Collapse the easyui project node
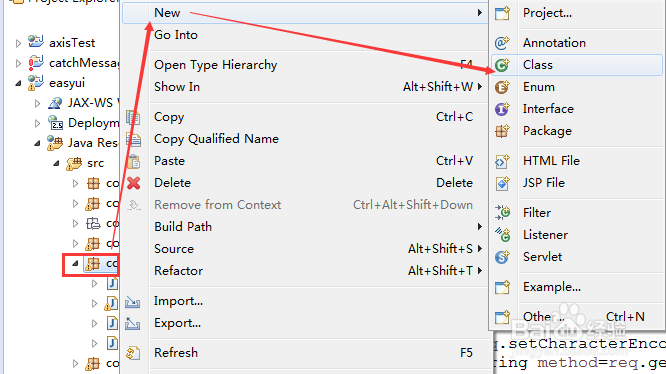 pyautogui.click(x=18, y=83)
